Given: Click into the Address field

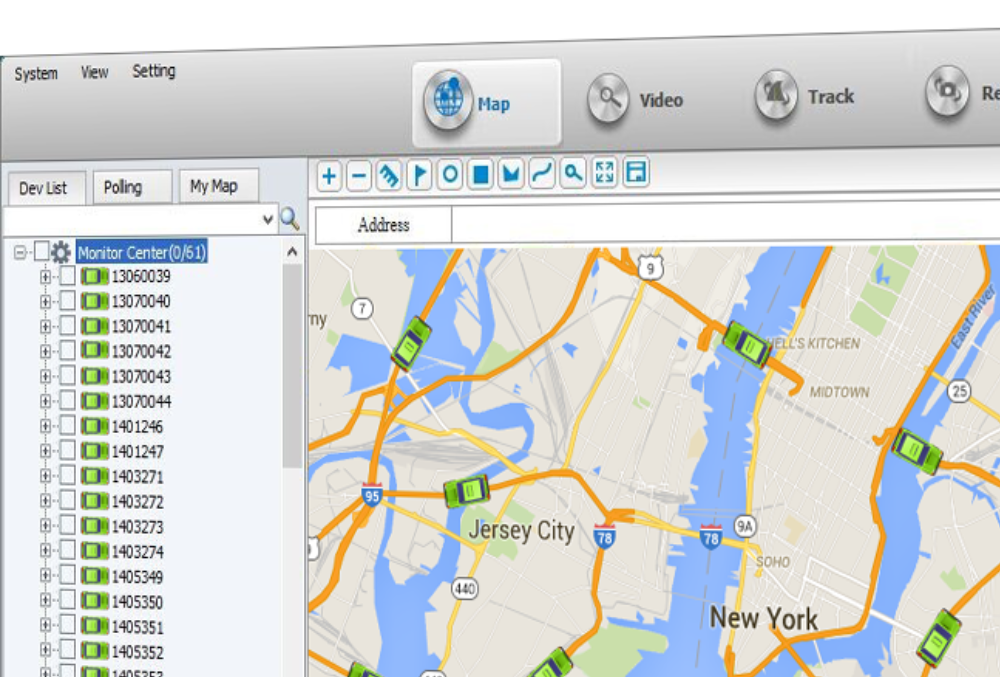Looking at the screenshot, I should [725, 224].
